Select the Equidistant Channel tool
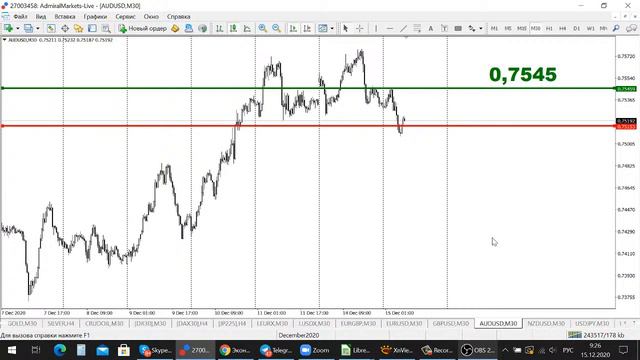The width and height of the screenshot is (640, 360). (417, 28)
